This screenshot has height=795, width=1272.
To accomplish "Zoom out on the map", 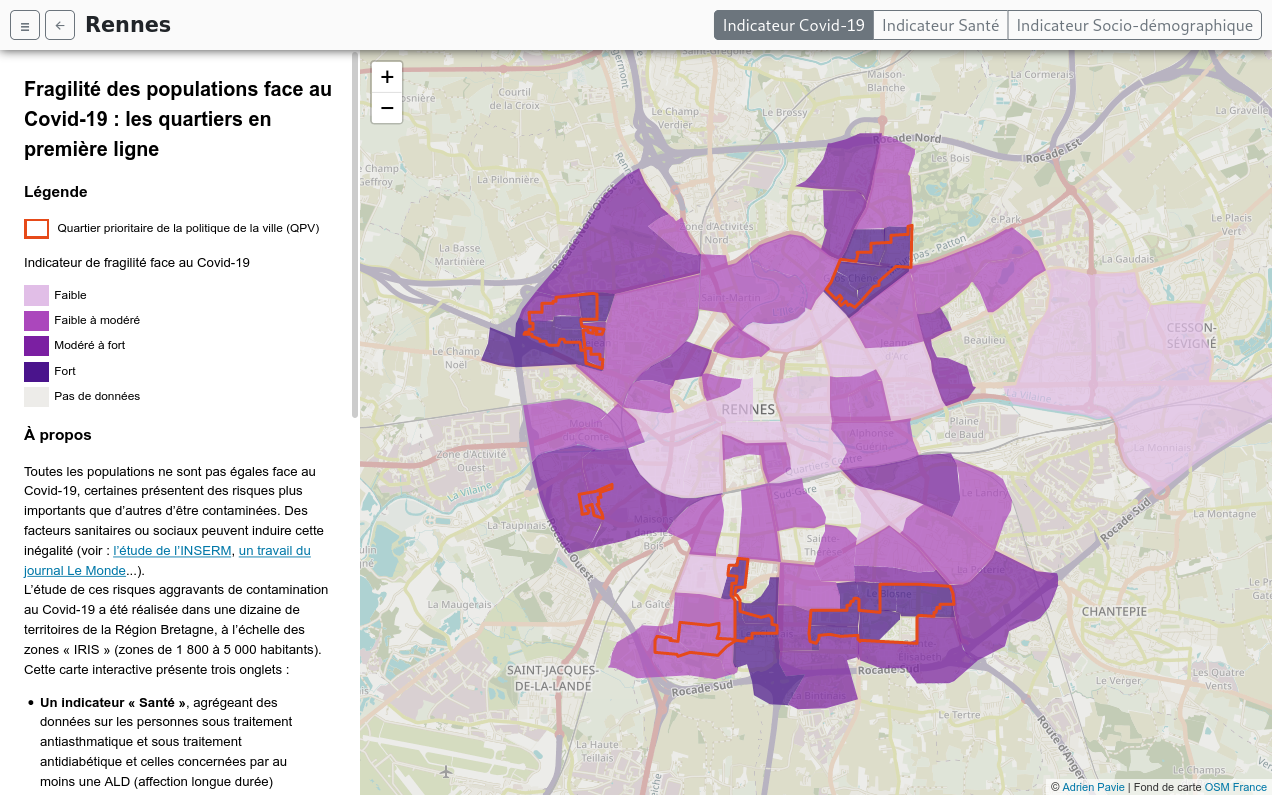I will [387, 108].
